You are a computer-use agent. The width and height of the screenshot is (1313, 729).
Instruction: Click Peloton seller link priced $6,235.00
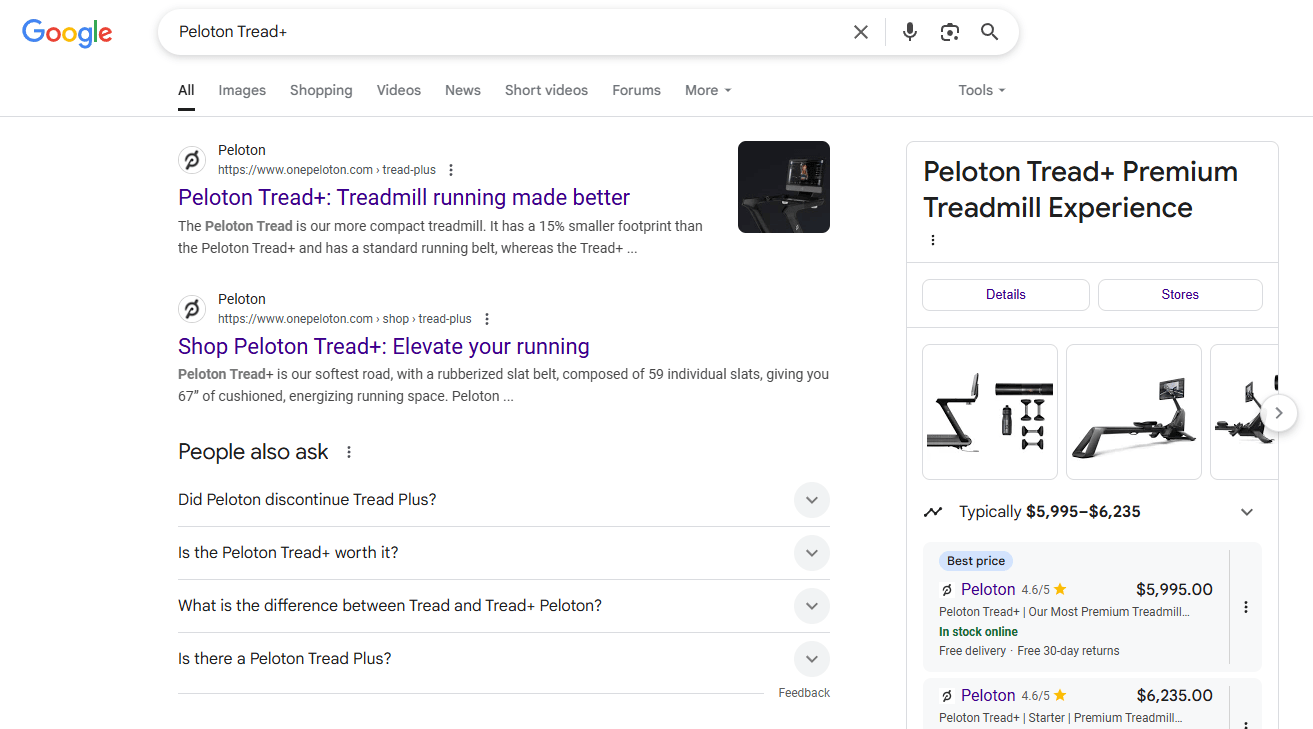(988, 696)
